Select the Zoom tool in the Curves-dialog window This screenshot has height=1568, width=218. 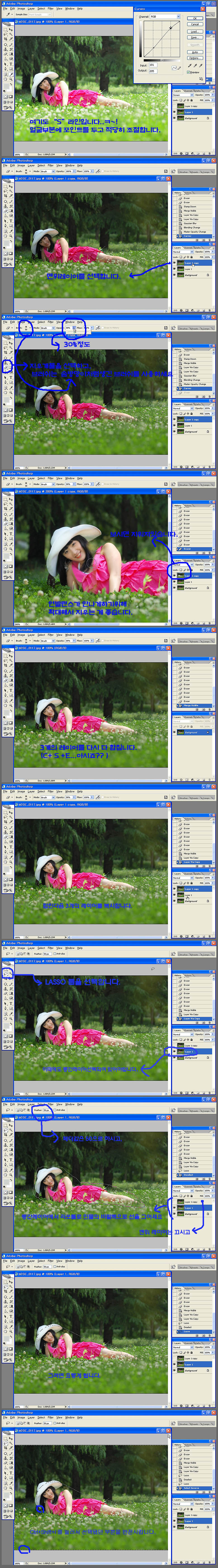point(11,79)
